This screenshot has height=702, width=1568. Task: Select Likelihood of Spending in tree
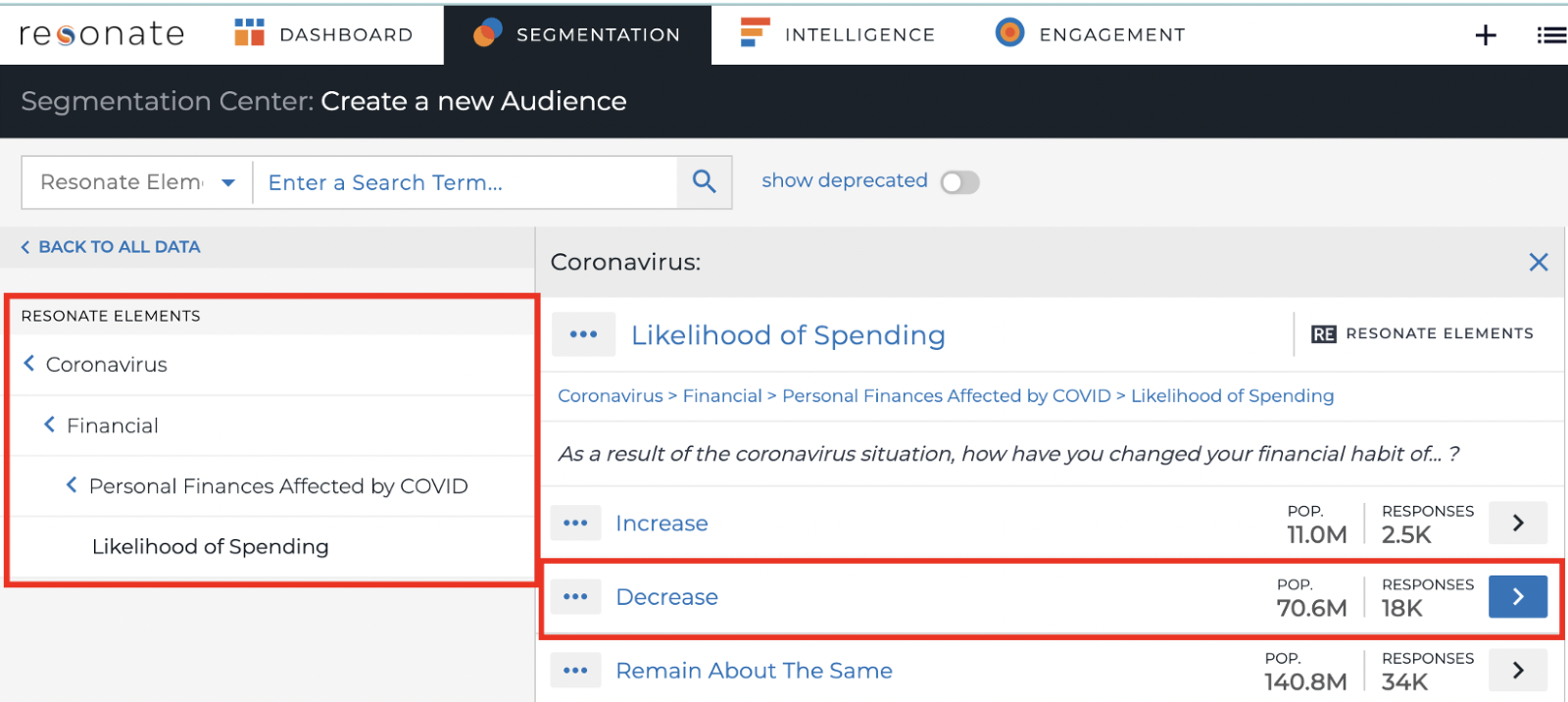(211, 547)
